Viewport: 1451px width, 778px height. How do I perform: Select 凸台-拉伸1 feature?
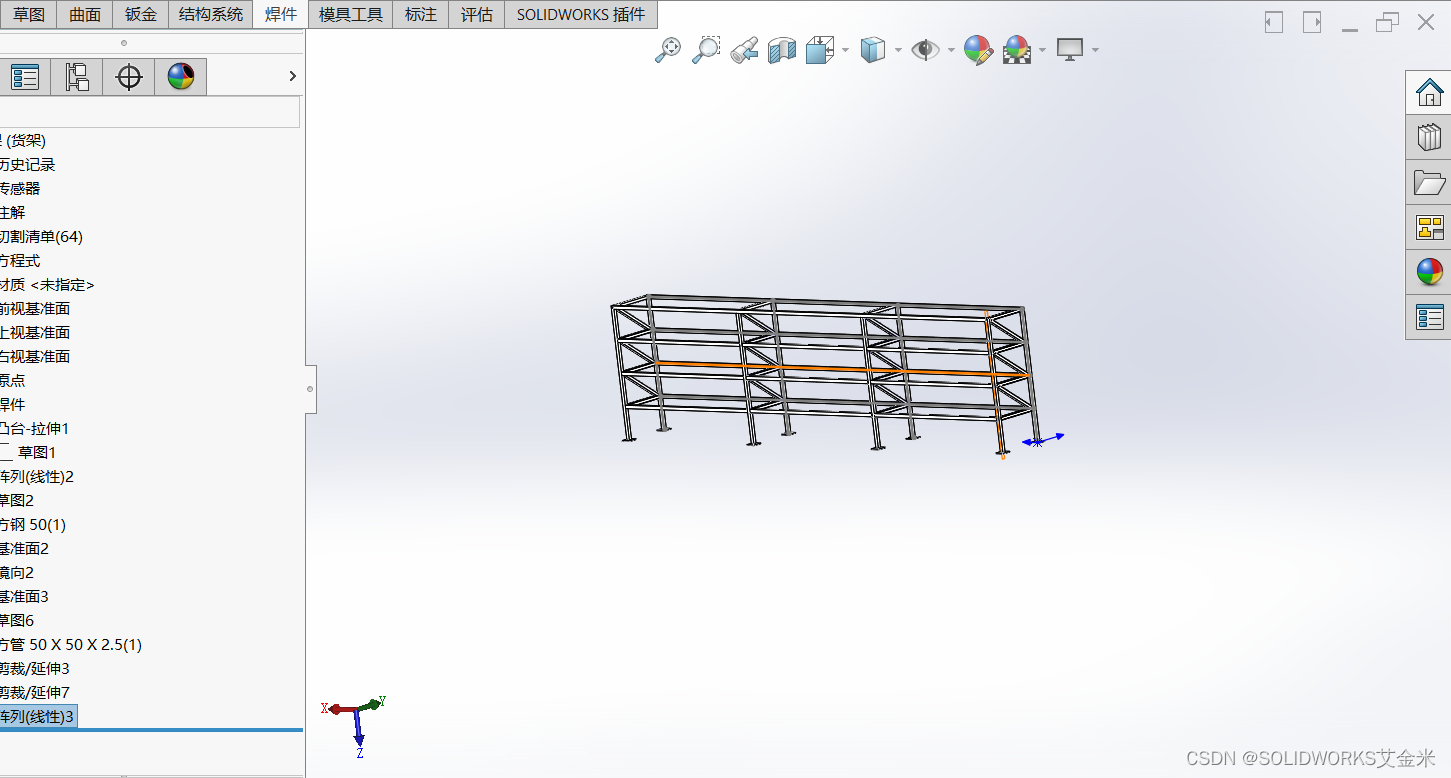(35, 429)
